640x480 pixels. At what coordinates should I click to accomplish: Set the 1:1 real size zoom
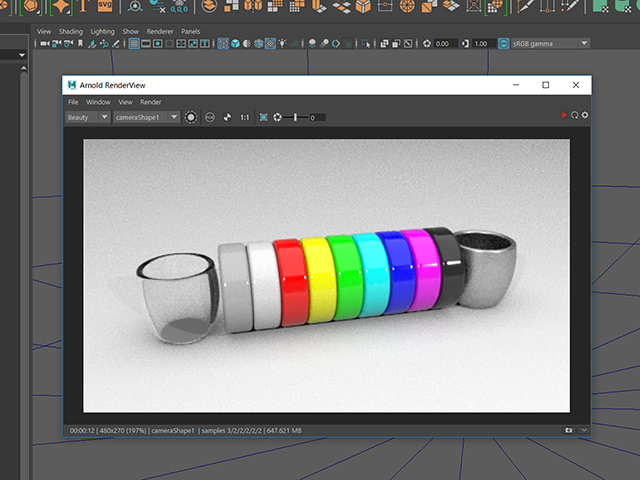[x=244, y=118]
